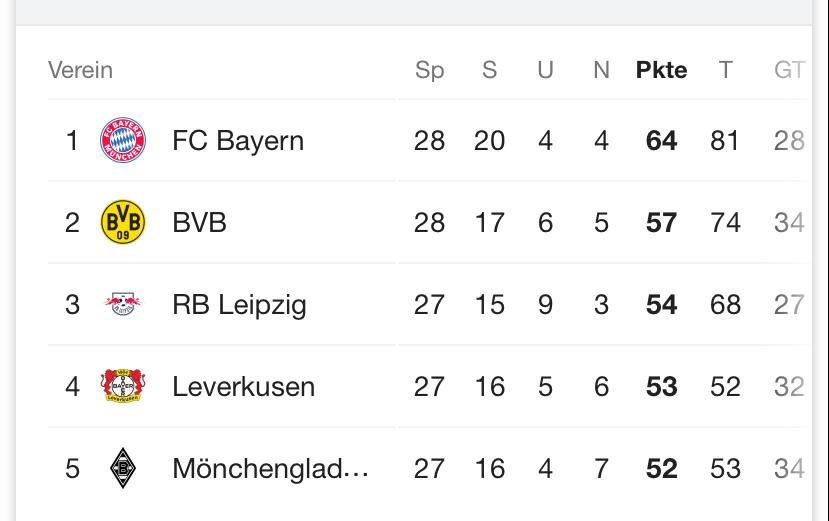Click the T goals column header

tap(725, 70)
